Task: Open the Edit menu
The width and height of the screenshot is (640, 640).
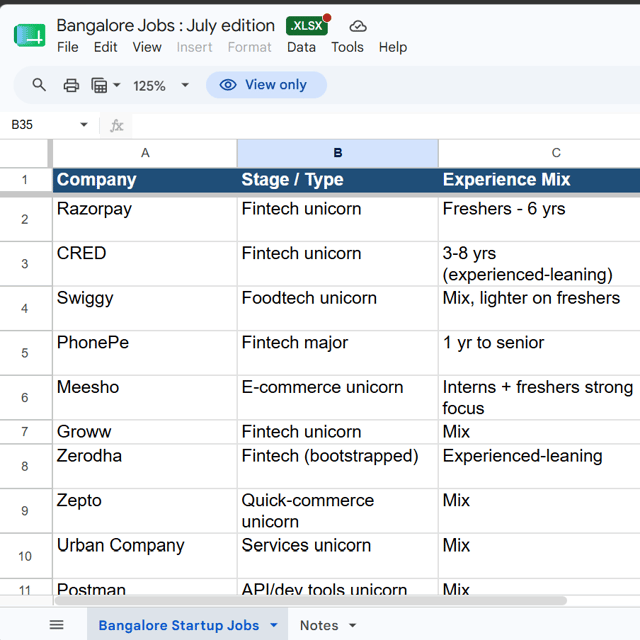Action: point(105,47)
